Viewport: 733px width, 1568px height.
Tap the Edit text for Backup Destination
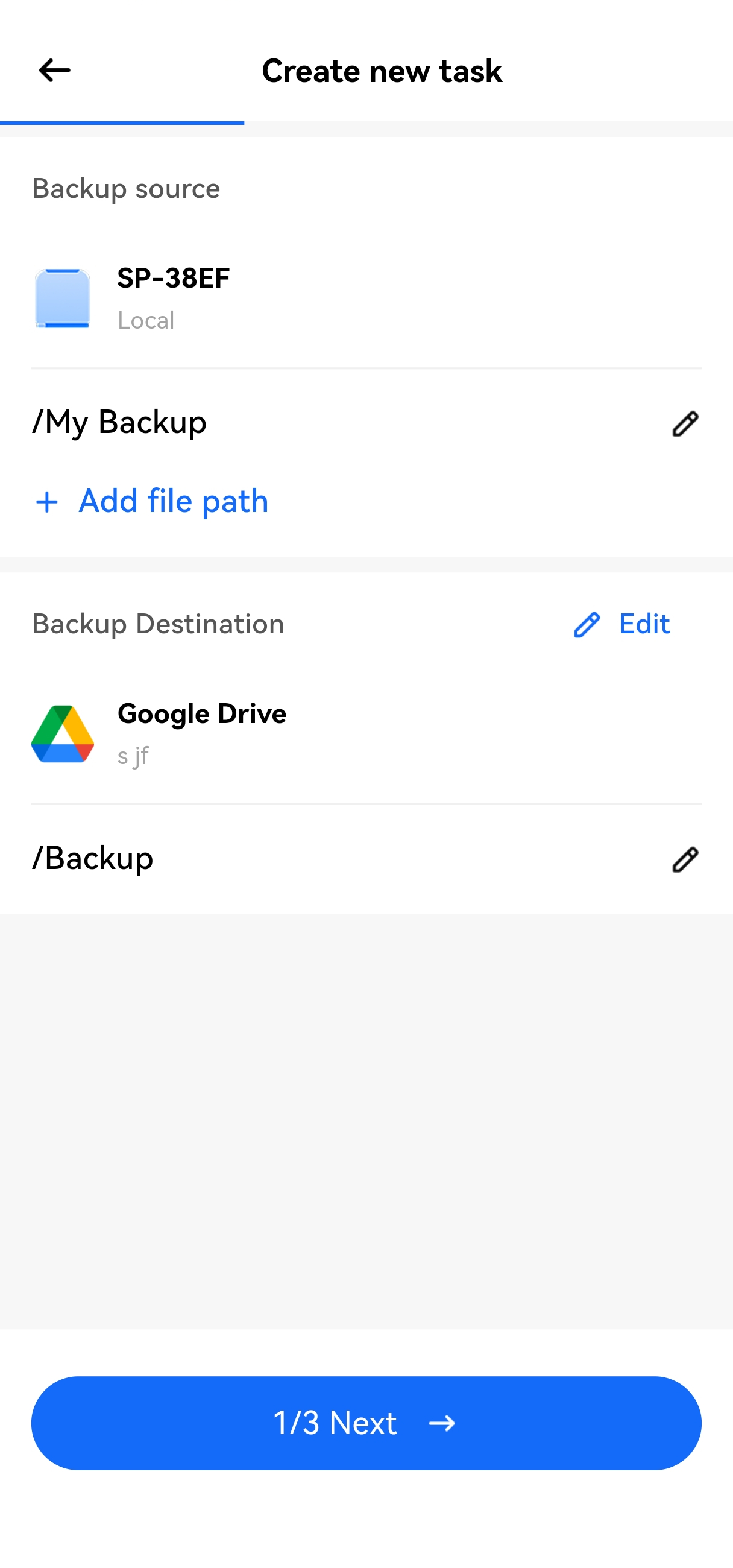point(644,624)
